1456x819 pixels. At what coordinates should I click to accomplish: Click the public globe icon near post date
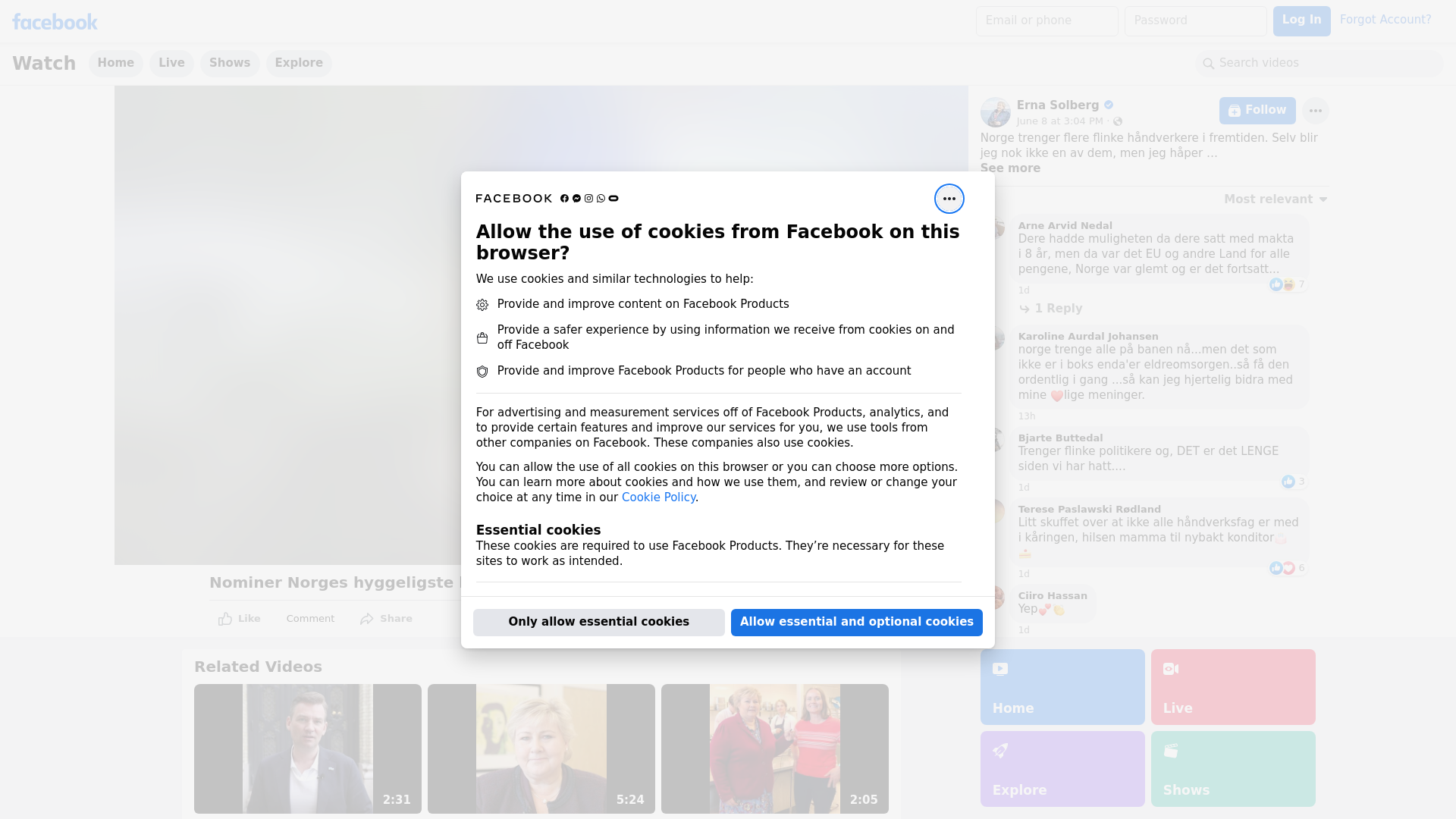pos(1117,121)
